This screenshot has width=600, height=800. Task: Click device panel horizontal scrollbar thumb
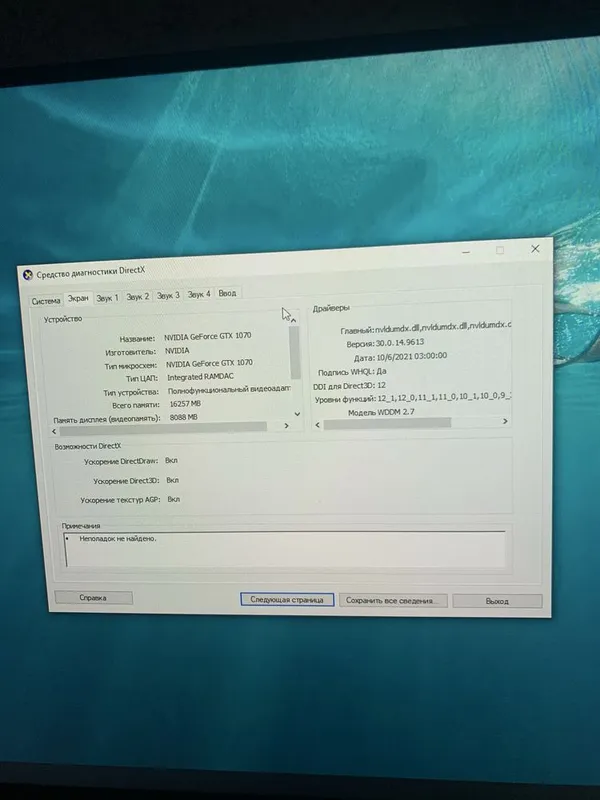(163, 429)
